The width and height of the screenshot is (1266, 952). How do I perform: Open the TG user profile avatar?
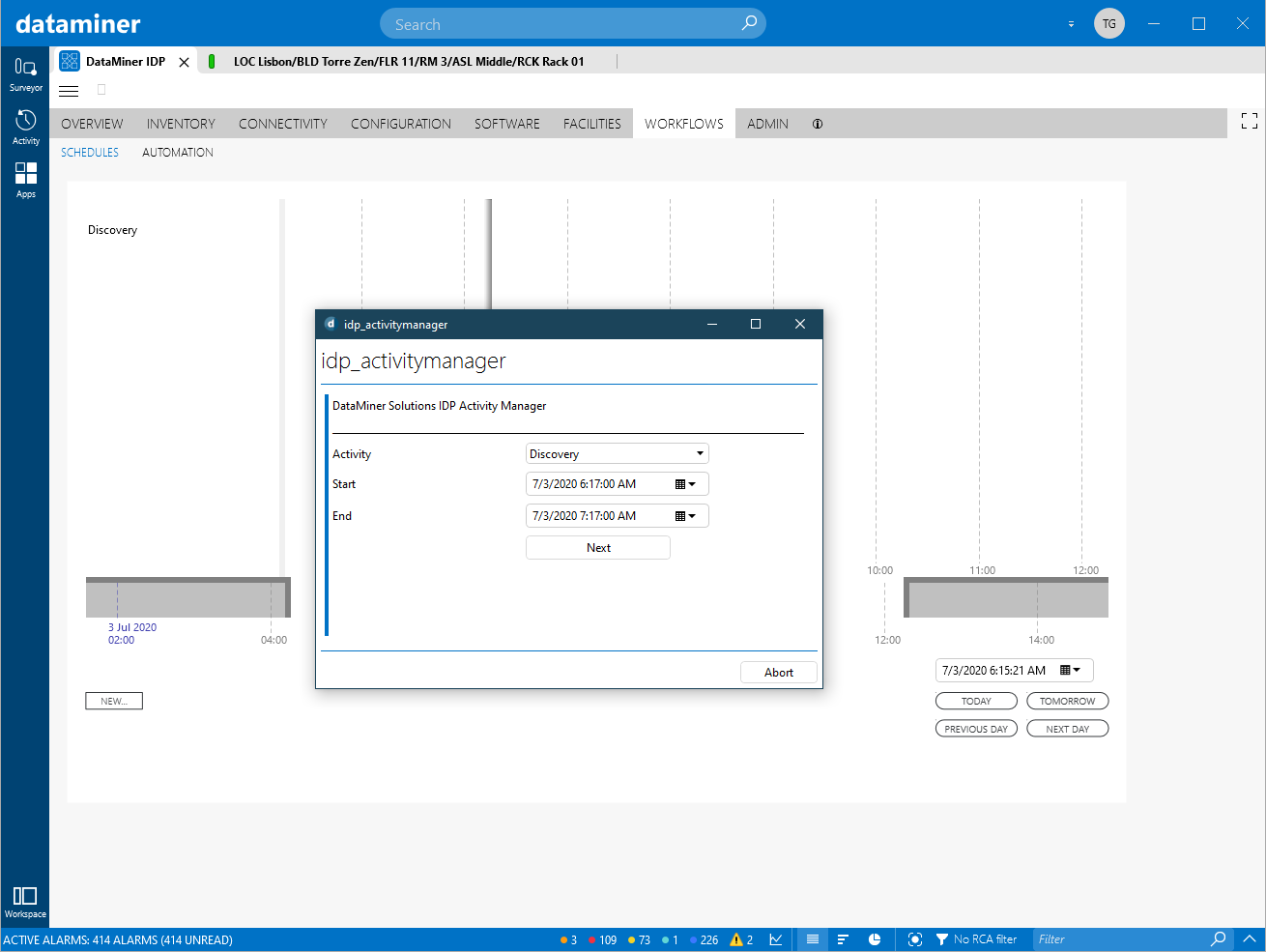pos(1109,23)
